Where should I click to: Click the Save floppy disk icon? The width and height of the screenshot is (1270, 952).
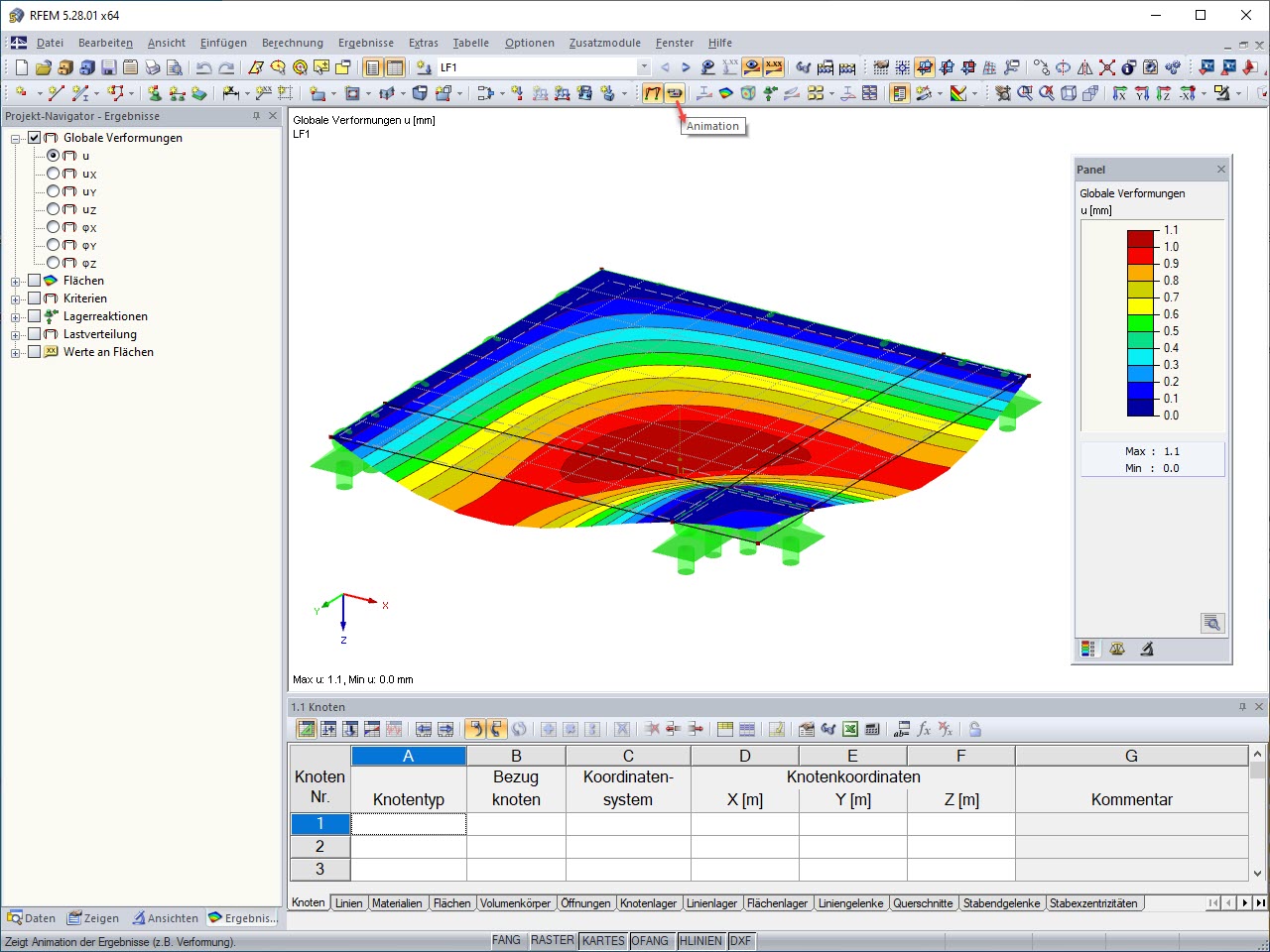[108, 67]
